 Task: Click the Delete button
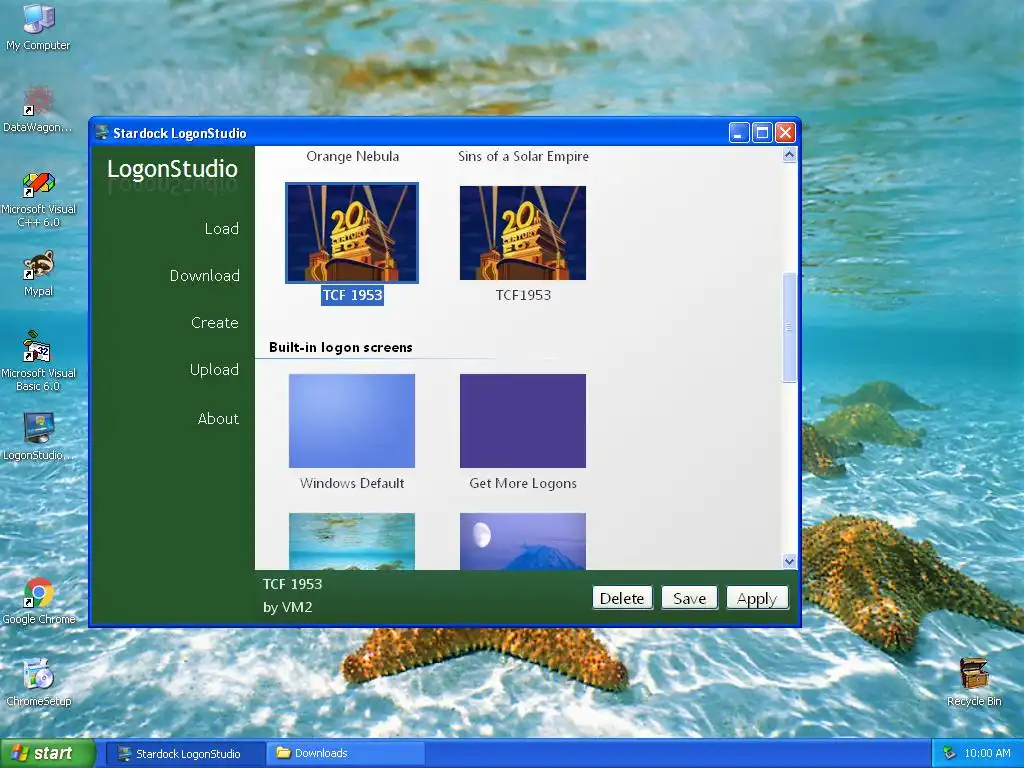pyautogui.click(x=622, y=598)
